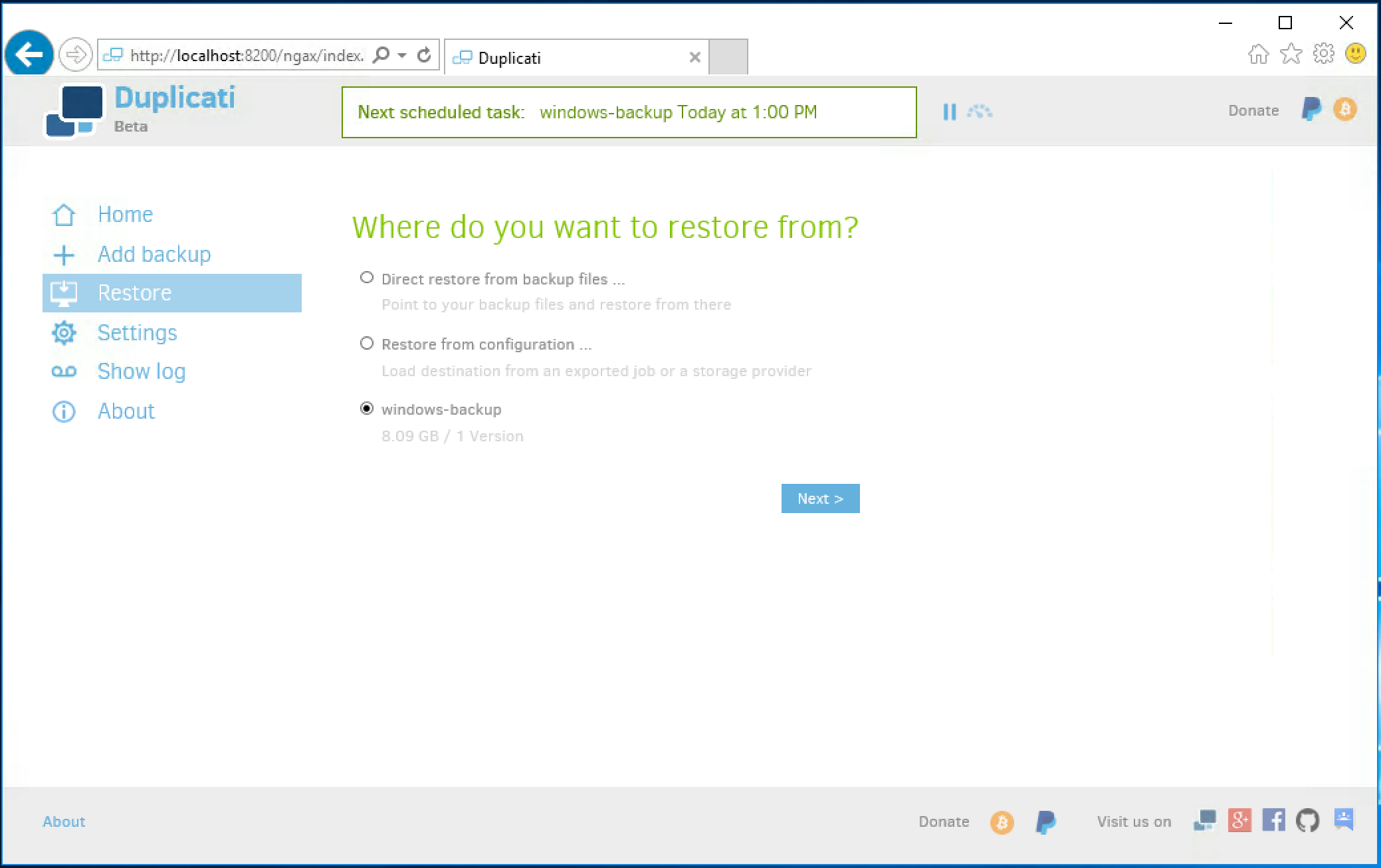Click the Duplicati logo icon
Screen dimensions: 1381x868
(74, 111)
